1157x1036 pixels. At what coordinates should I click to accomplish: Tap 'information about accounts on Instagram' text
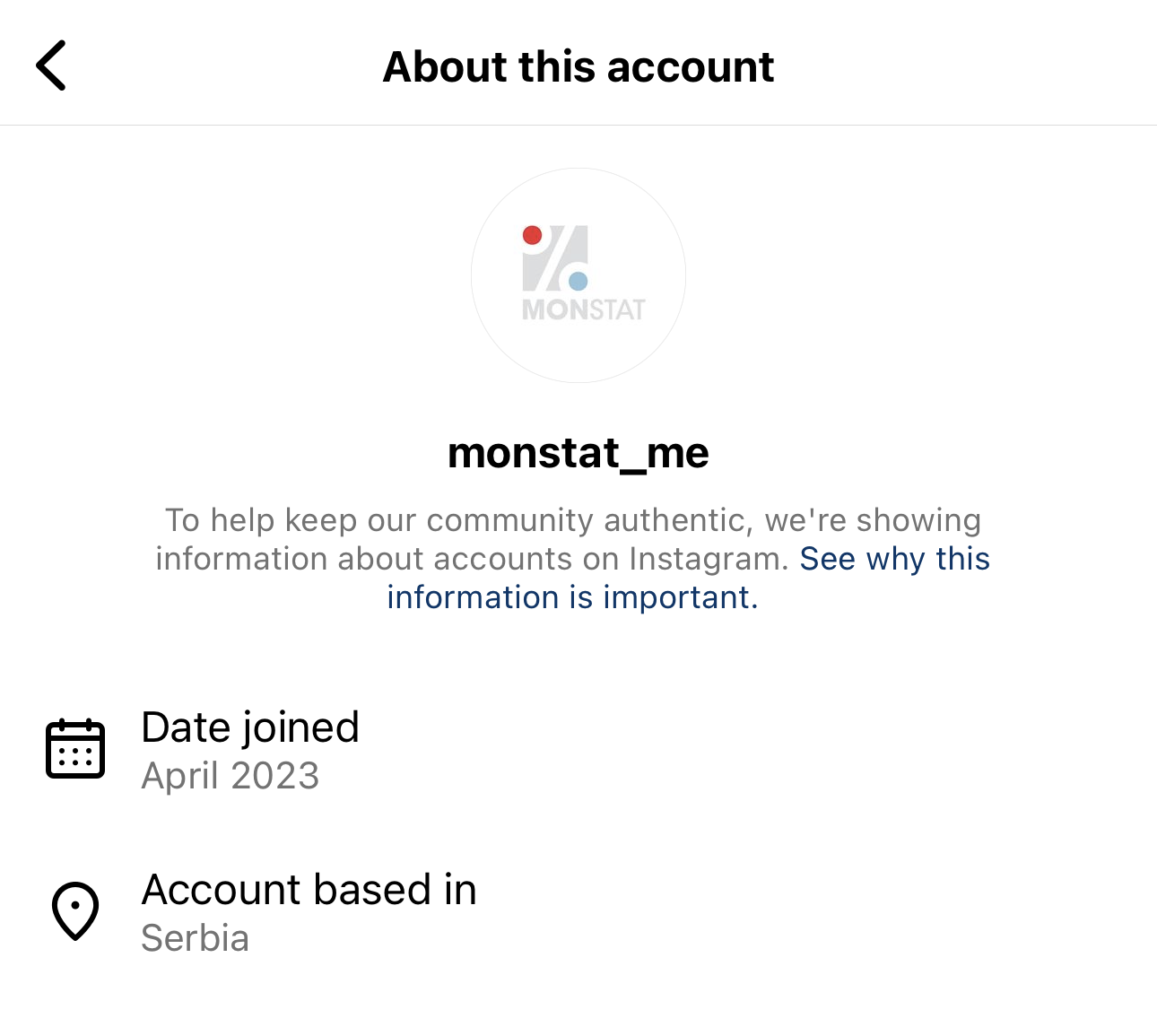pyautogui.click(x=473, y=559)
